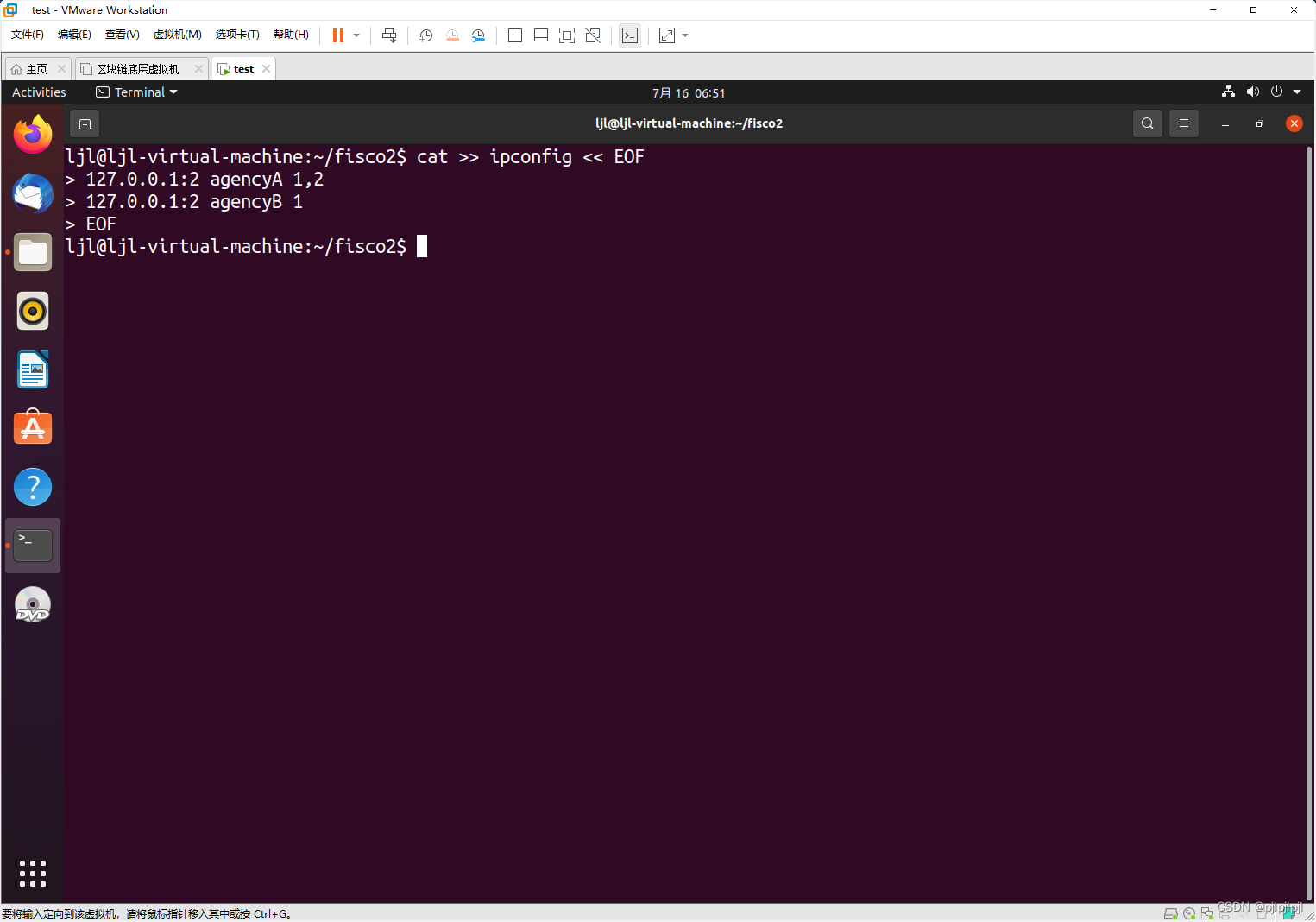
Task: Click the network adapter status icon
Action: coord(1207,913)
